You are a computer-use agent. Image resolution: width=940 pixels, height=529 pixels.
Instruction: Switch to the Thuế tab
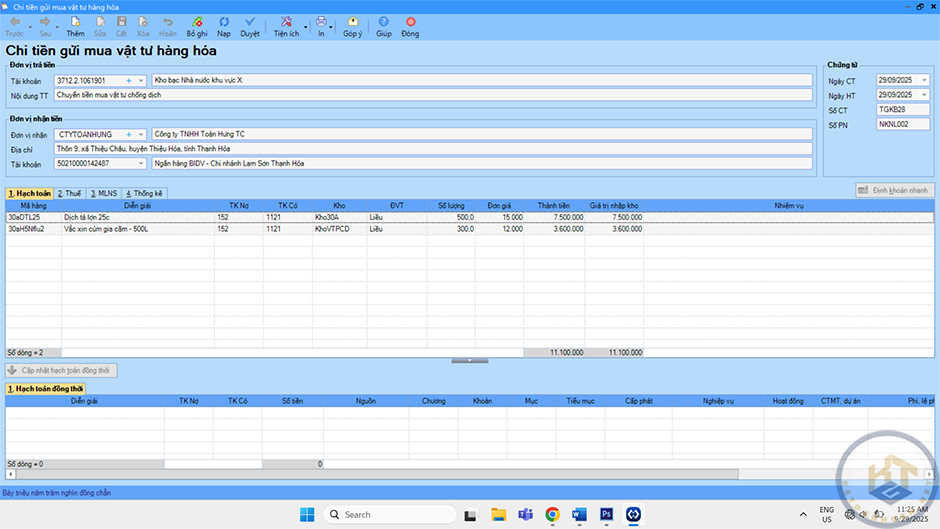click(x=69, y=193)
